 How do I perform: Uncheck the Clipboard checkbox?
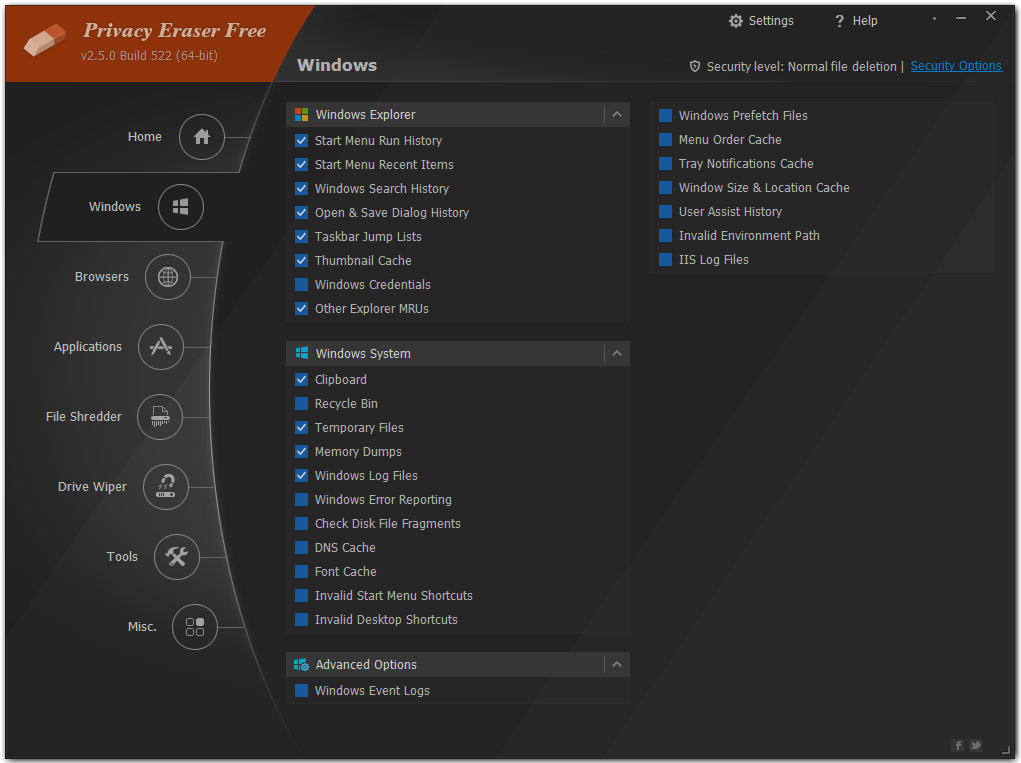tap(301, 380)
